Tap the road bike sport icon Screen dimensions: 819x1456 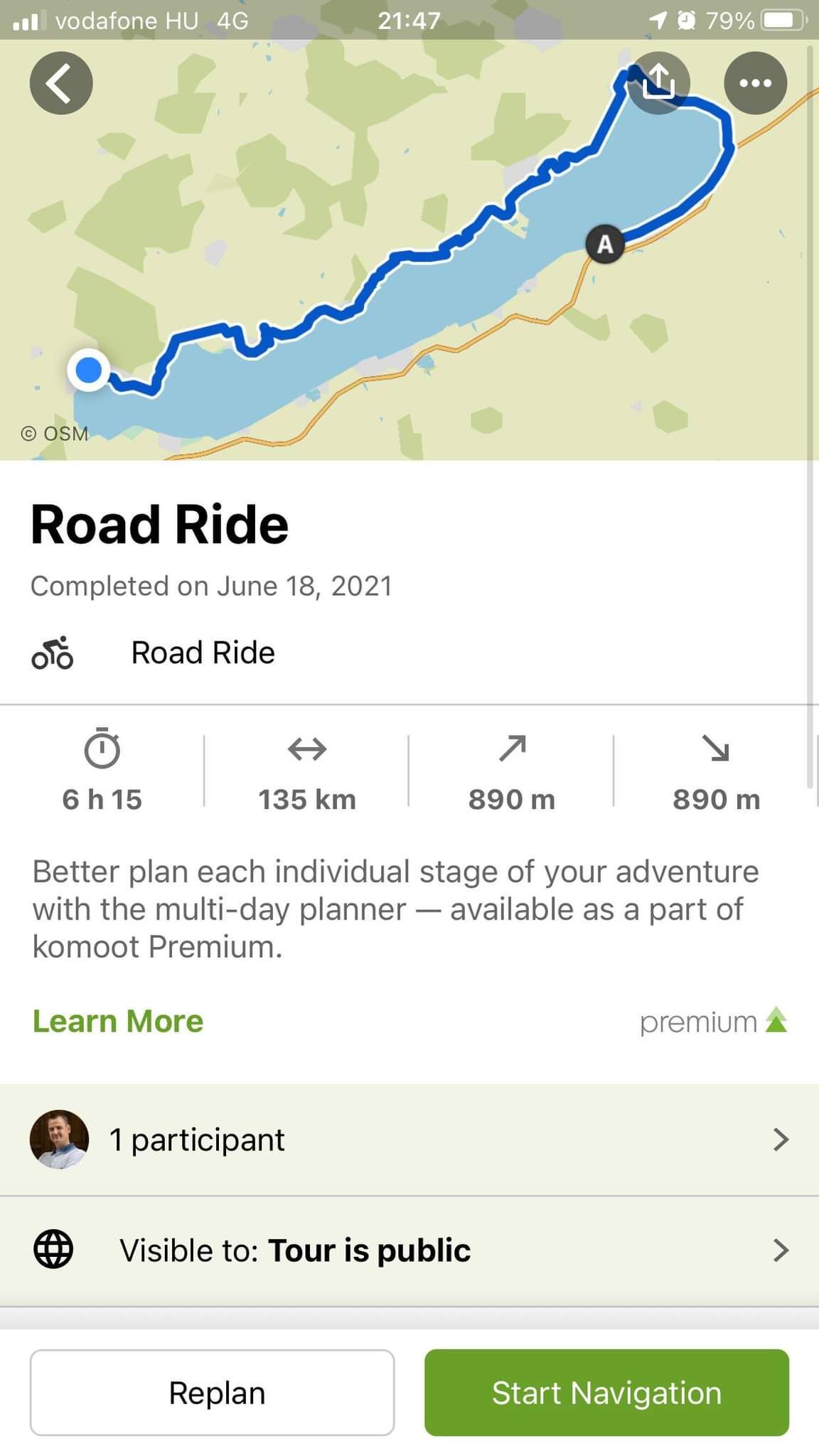coord(53,653)
